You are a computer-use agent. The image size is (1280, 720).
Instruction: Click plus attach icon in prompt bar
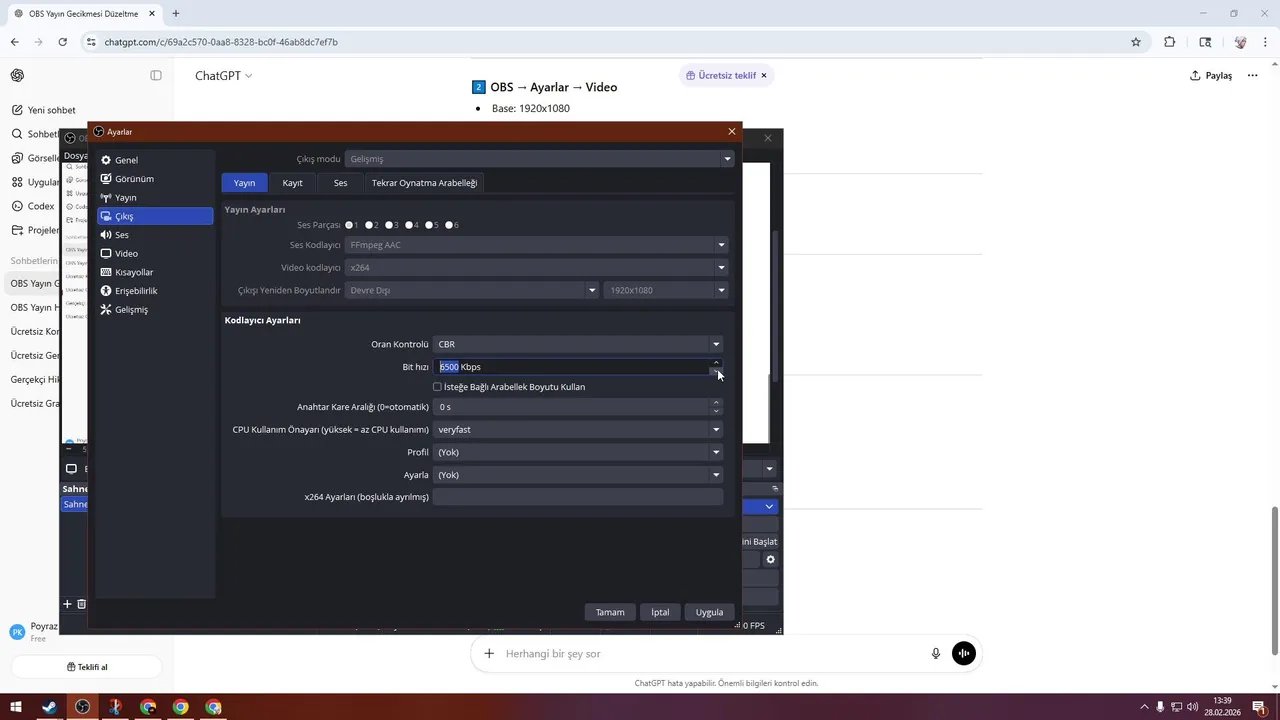489,654
